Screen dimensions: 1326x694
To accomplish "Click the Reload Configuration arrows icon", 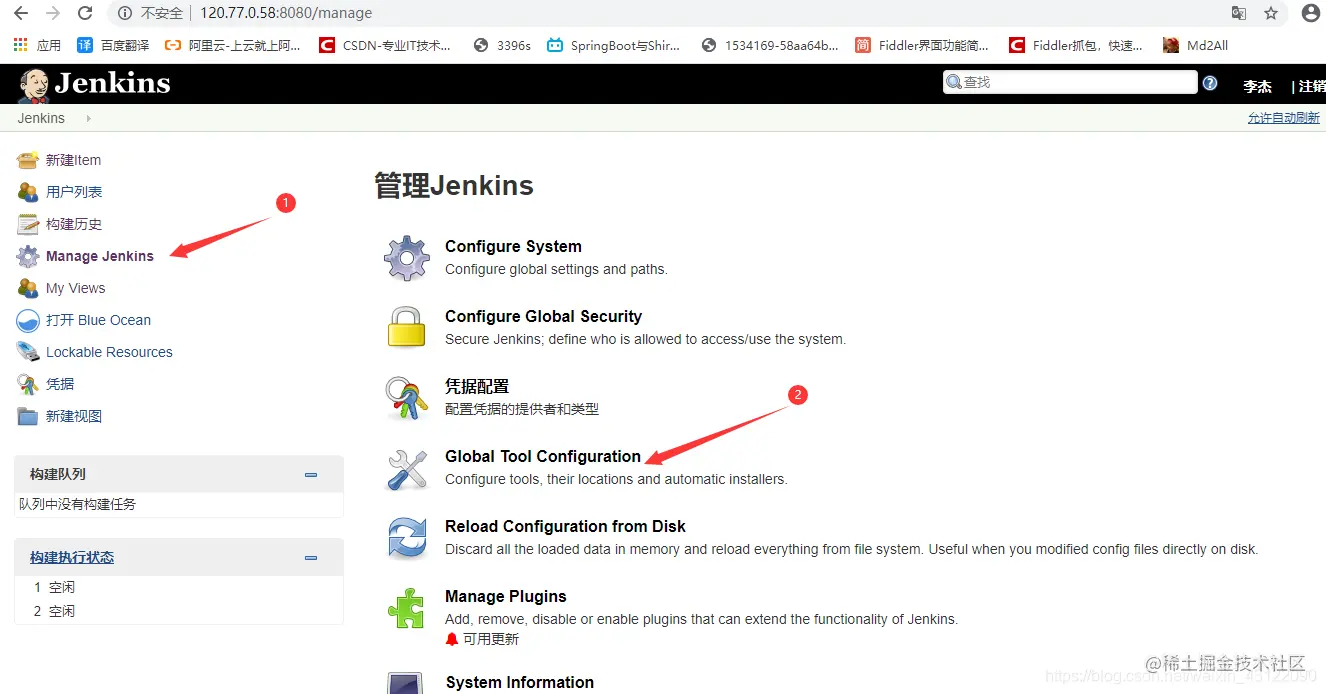I will point(407,538).
